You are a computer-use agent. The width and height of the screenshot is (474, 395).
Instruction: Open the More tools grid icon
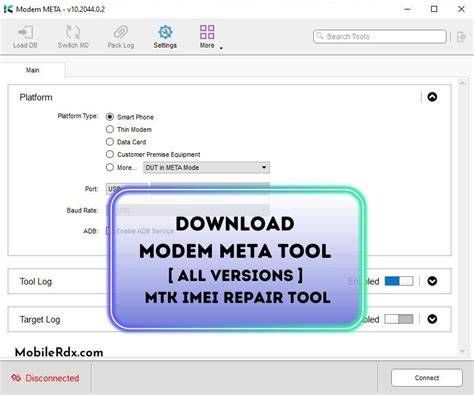tap(207, 32)
